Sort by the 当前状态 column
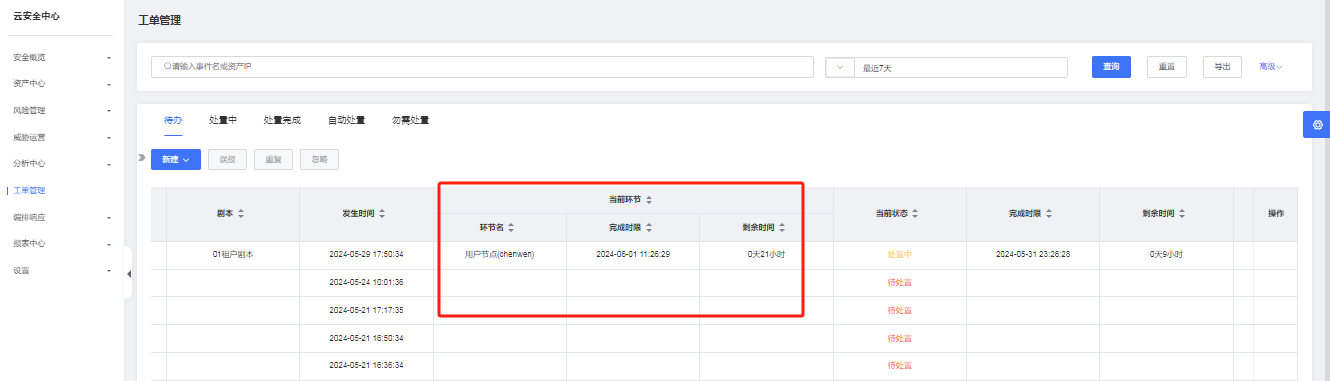Viewport: 1330px width, 381px height. pos(915,214)
